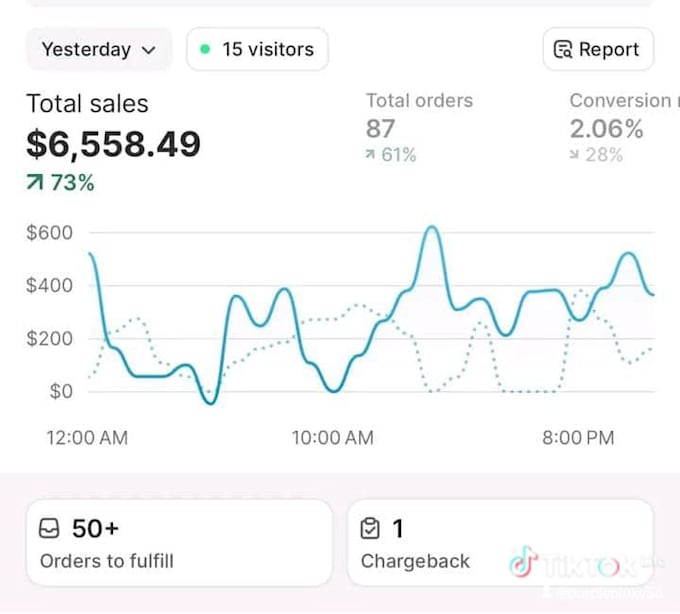Screen dimensions: 680x614
Task: Open the Report button
Action: tap(598, 49)
